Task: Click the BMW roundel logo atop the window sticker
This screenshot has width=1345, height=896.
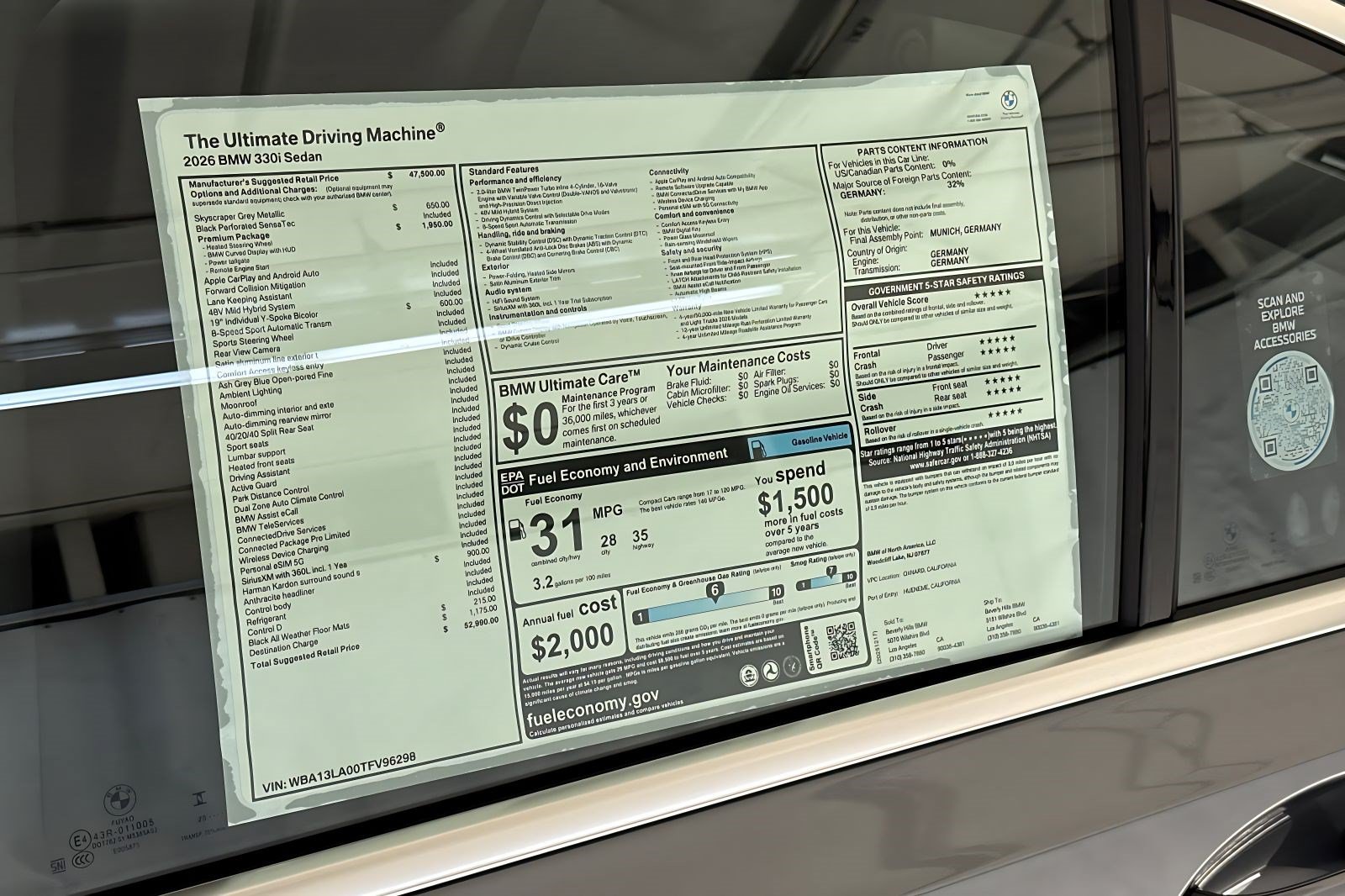Action: pyautogui.click(x=1009, y=100)
